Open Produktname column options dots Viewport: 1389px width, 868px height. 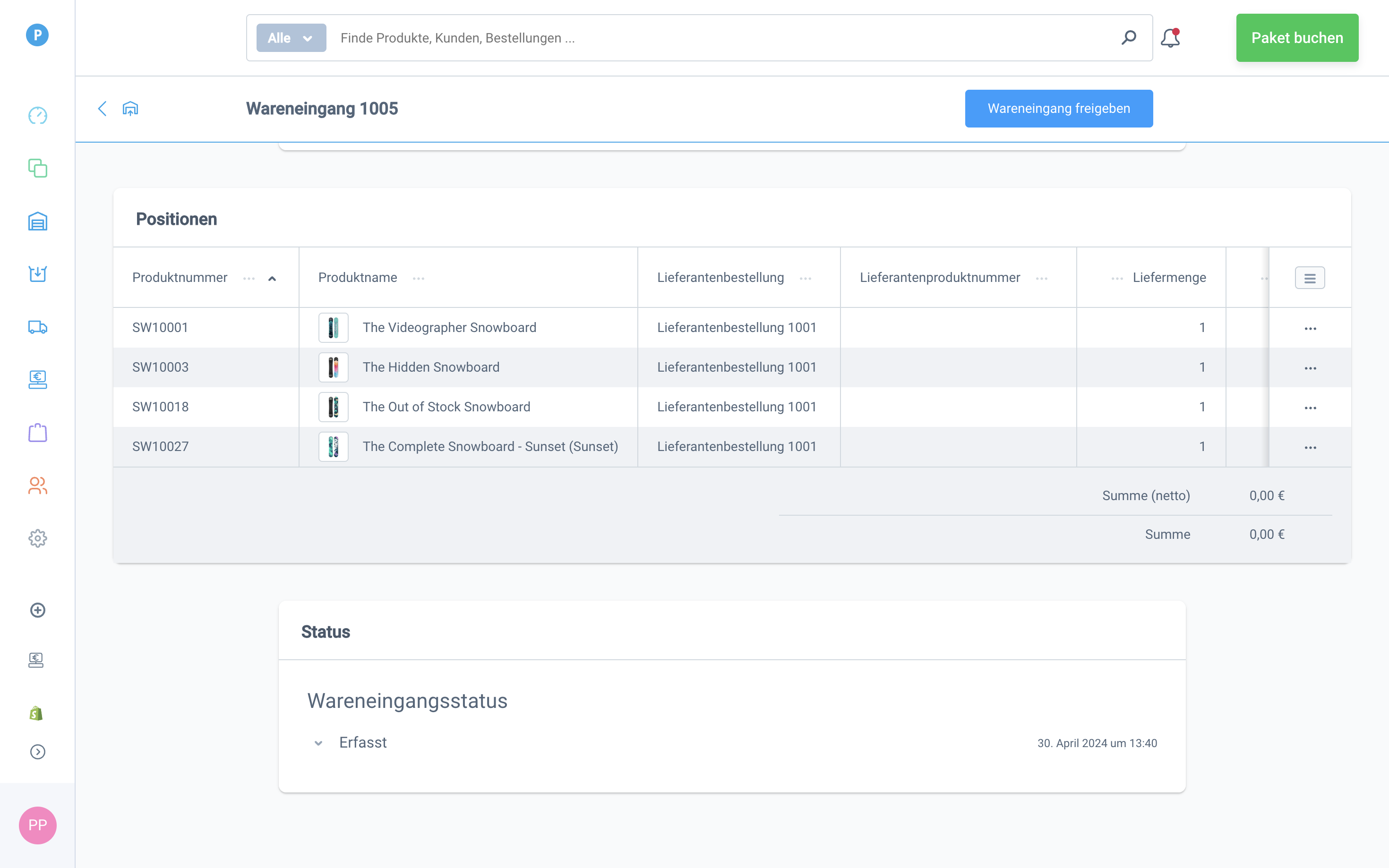419,279
